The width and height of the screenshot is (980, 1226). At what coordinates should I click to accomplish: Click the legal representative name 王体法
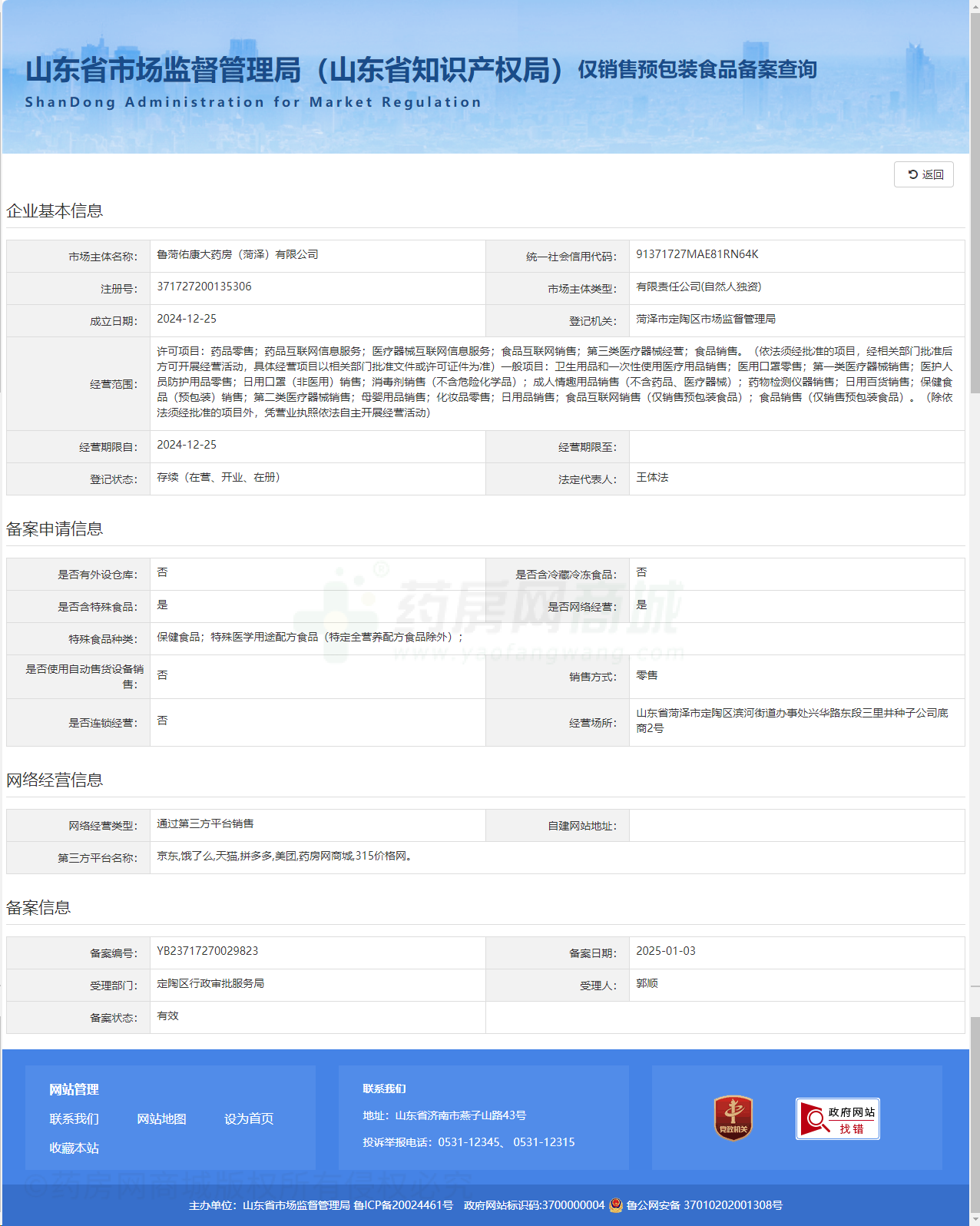[652, 478]
